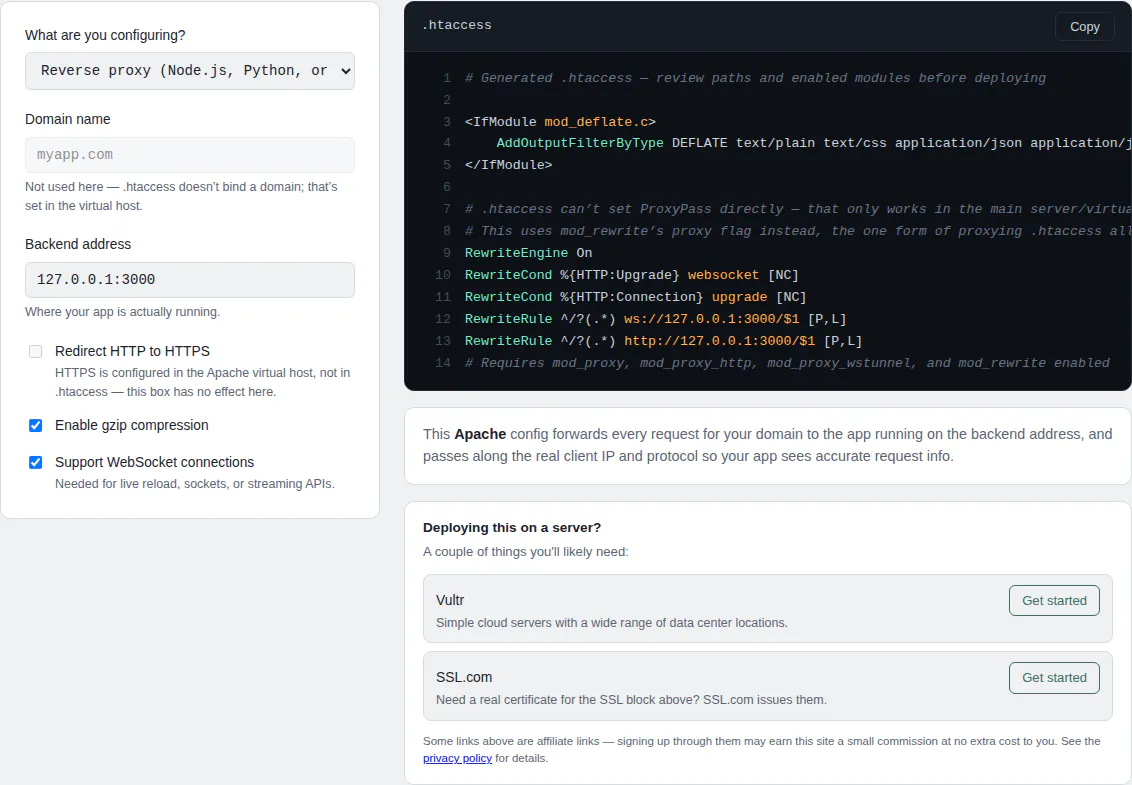1132x785 pixels.
Task: Click 'Simple cloud servers' description under Vultr
Action: [611, 623]
